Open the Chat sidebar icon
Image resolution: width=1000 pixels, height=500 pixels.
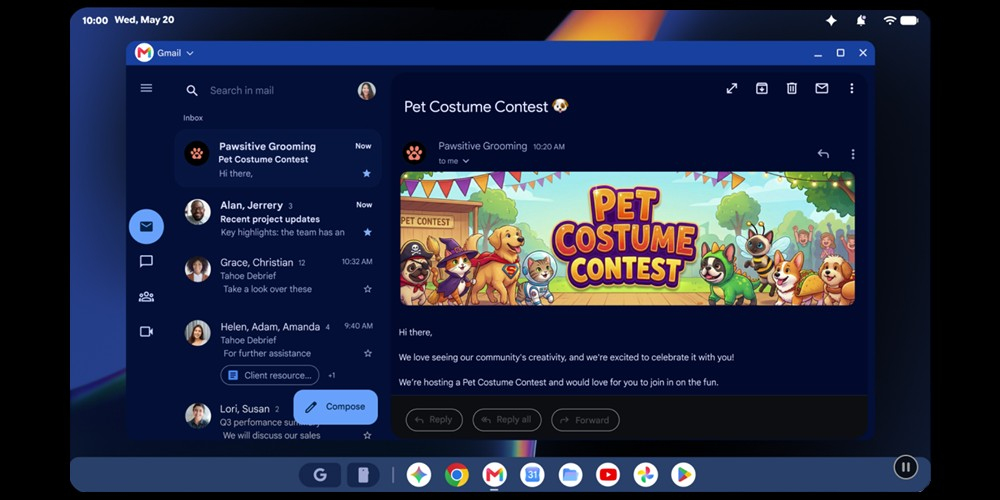[146, 261]
